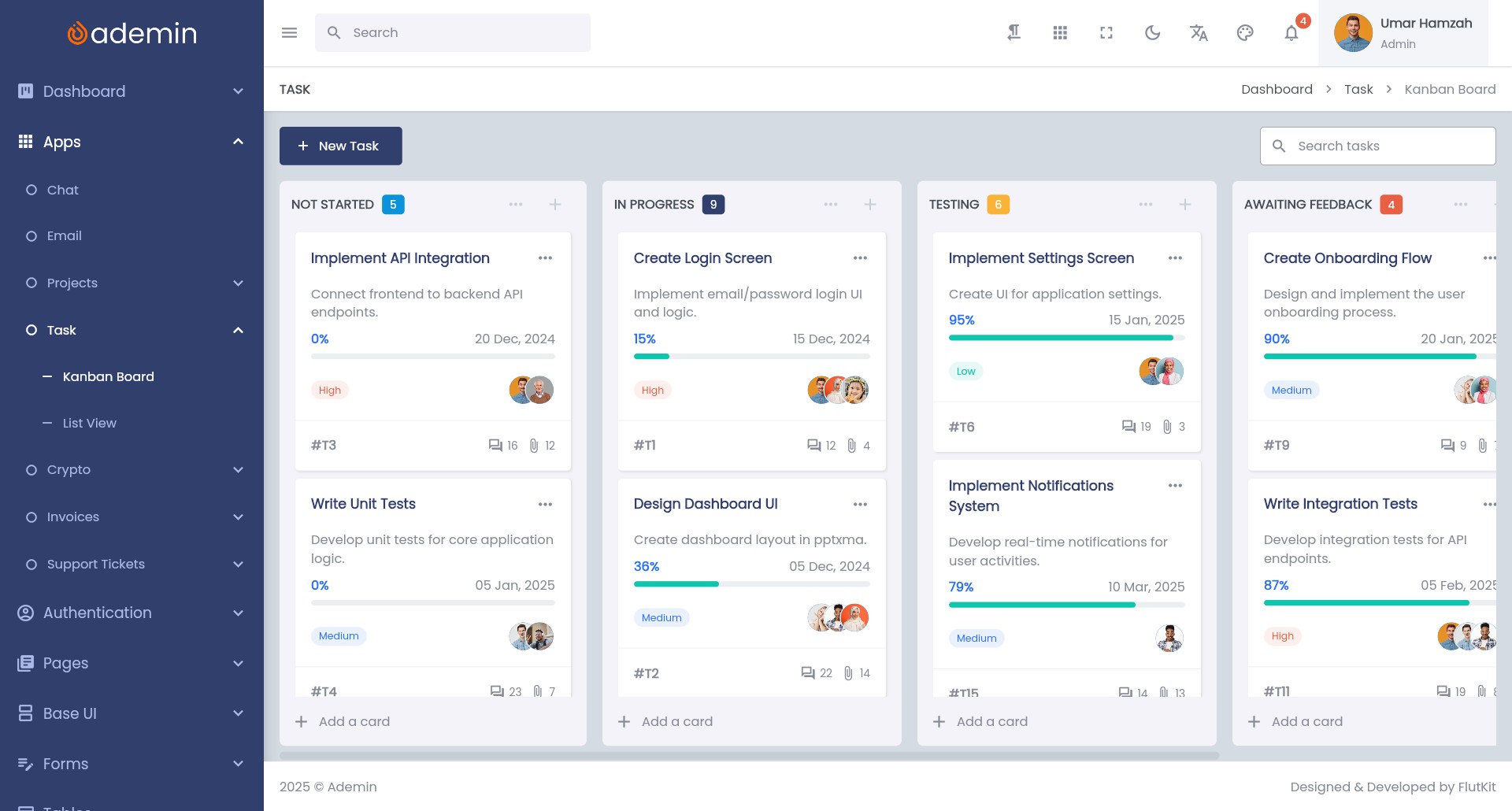The image size is (1512, 811).
Task: Click the New Task button
Action: (340, 146)
